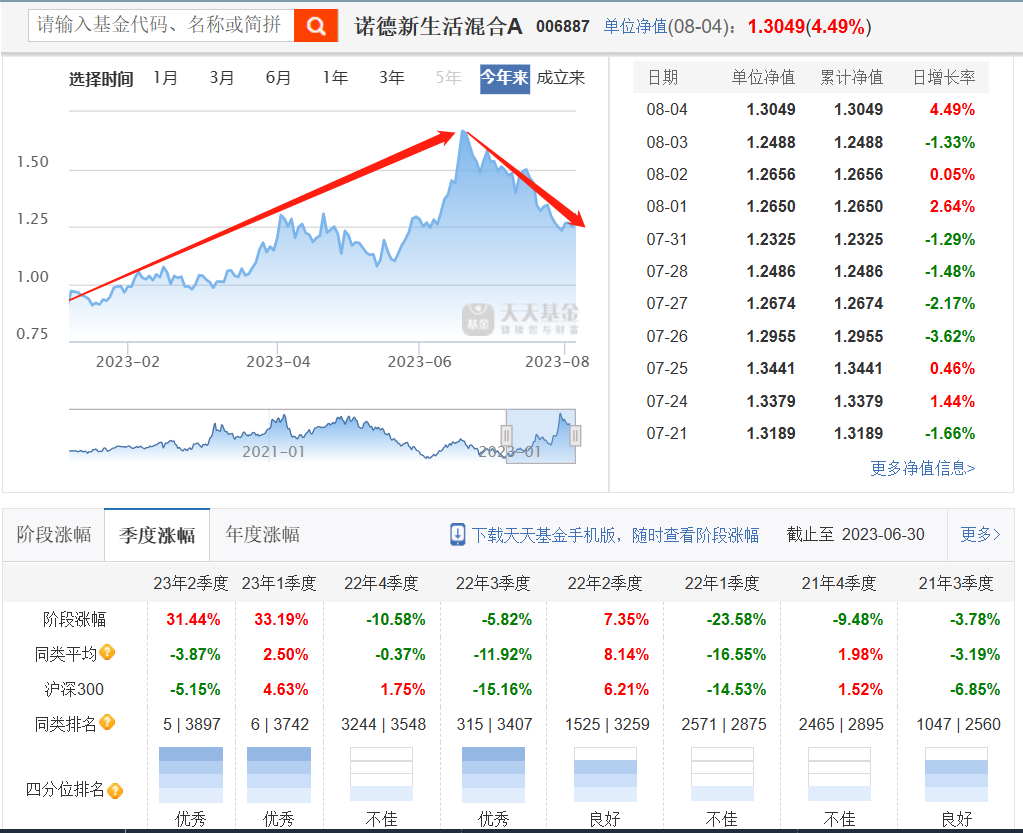Image resolution: width=1023 pixels, height=833 pixels.
Task: Select the 6月 time range
Action: click(279, 78)
